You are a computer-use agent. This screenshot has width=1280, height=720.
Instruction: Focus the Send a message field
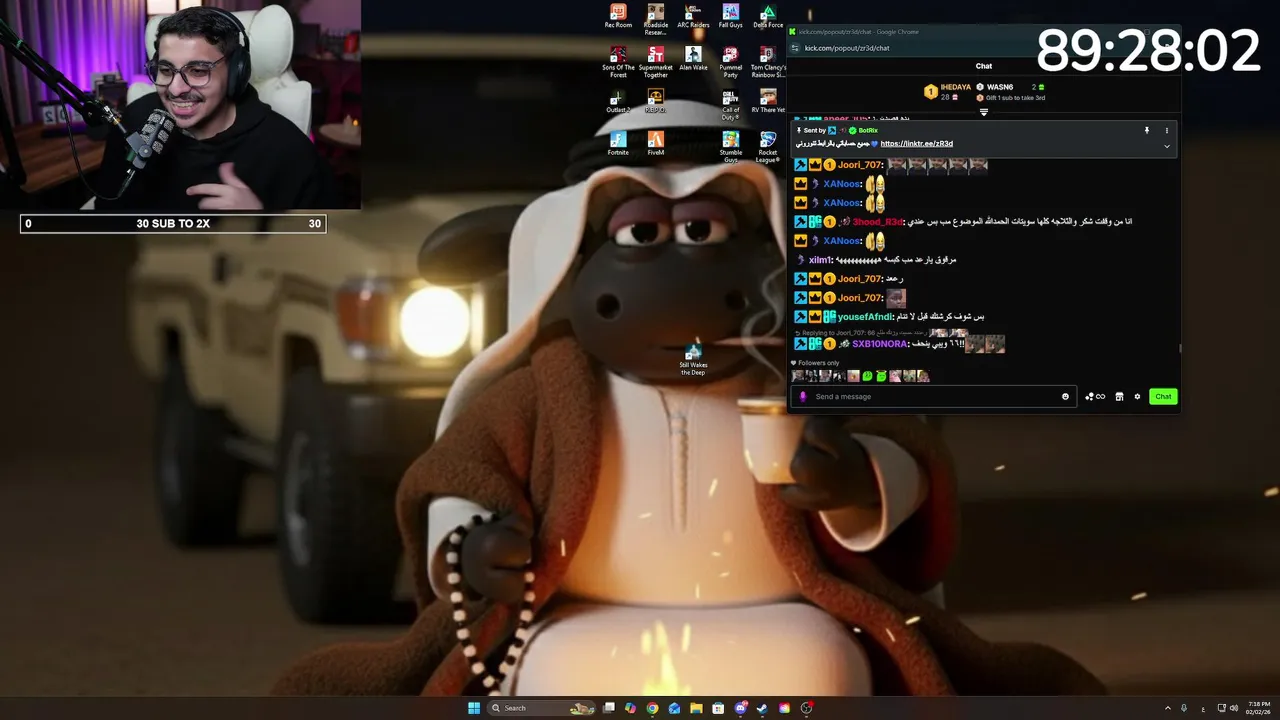(x=932, y=397)
